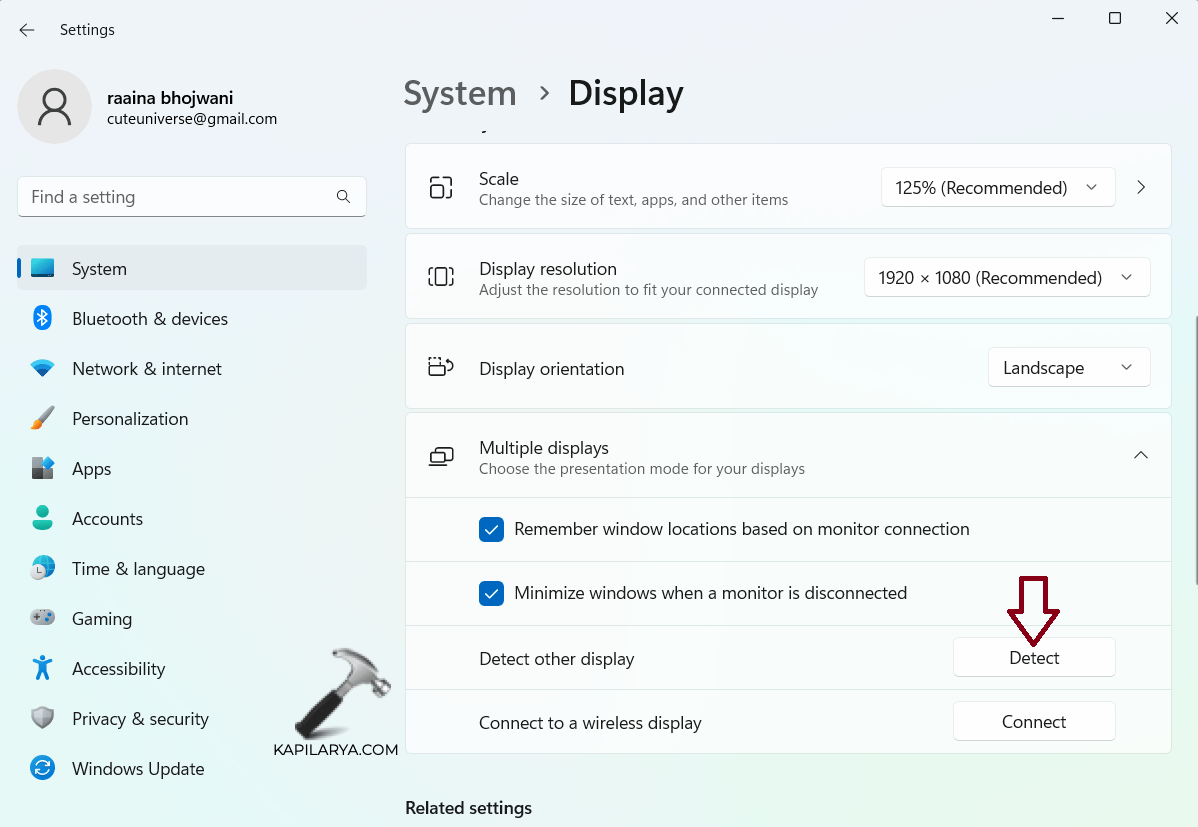Image resolution: width=1198 pixels, height=827 pixels.
Task: Disable Minimize windows when a monitor is disconnected
Action: point(491,593)
